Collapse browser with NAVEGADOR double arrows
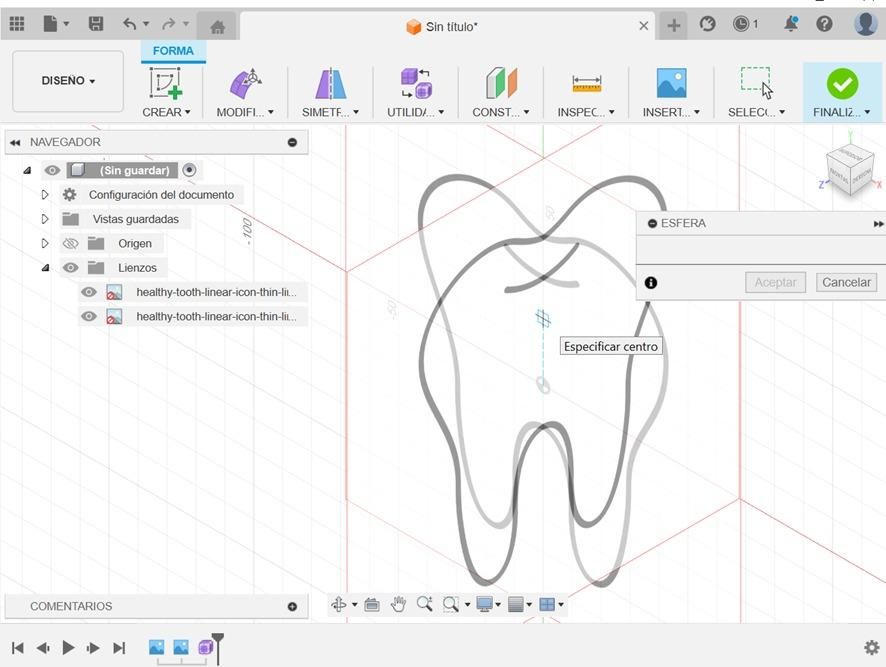 [x=15, y=142]
